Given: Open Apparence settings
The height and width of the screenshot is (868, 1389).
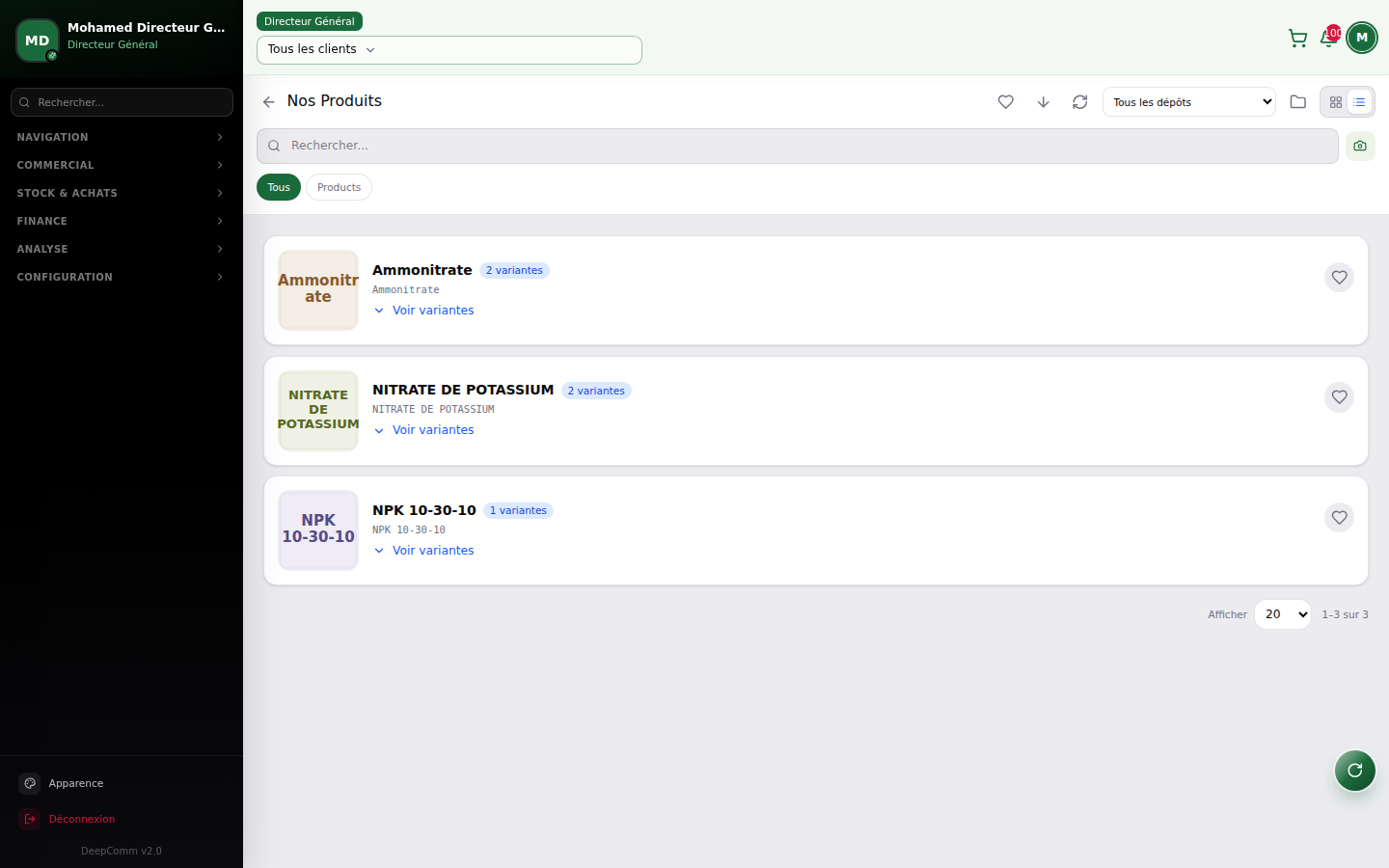Looking at the screenshot, I should [121, 783].
